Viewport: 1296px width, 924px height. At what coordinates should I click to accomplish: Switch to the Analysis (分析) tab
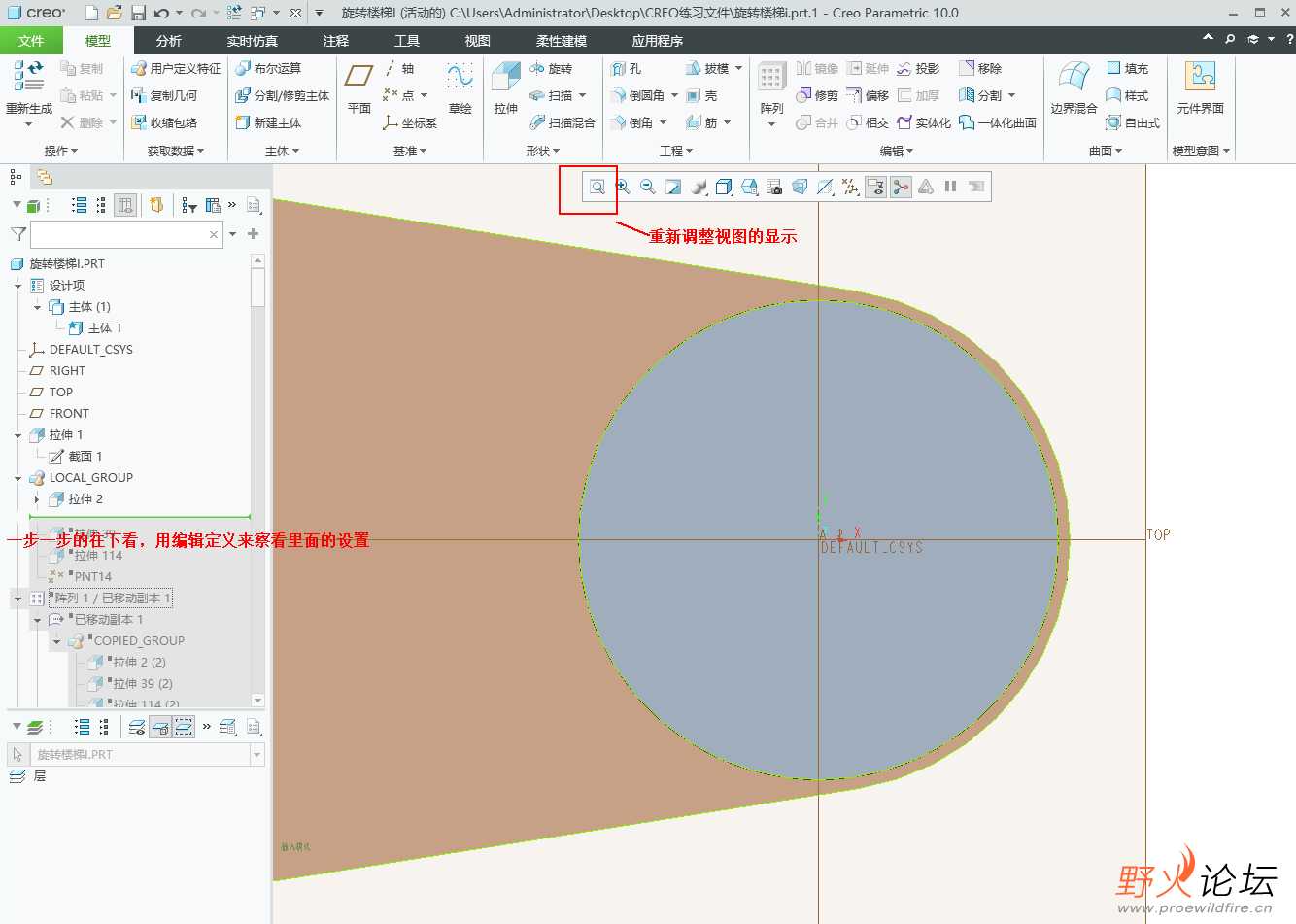pyautogui.click(x=169, y=41)
